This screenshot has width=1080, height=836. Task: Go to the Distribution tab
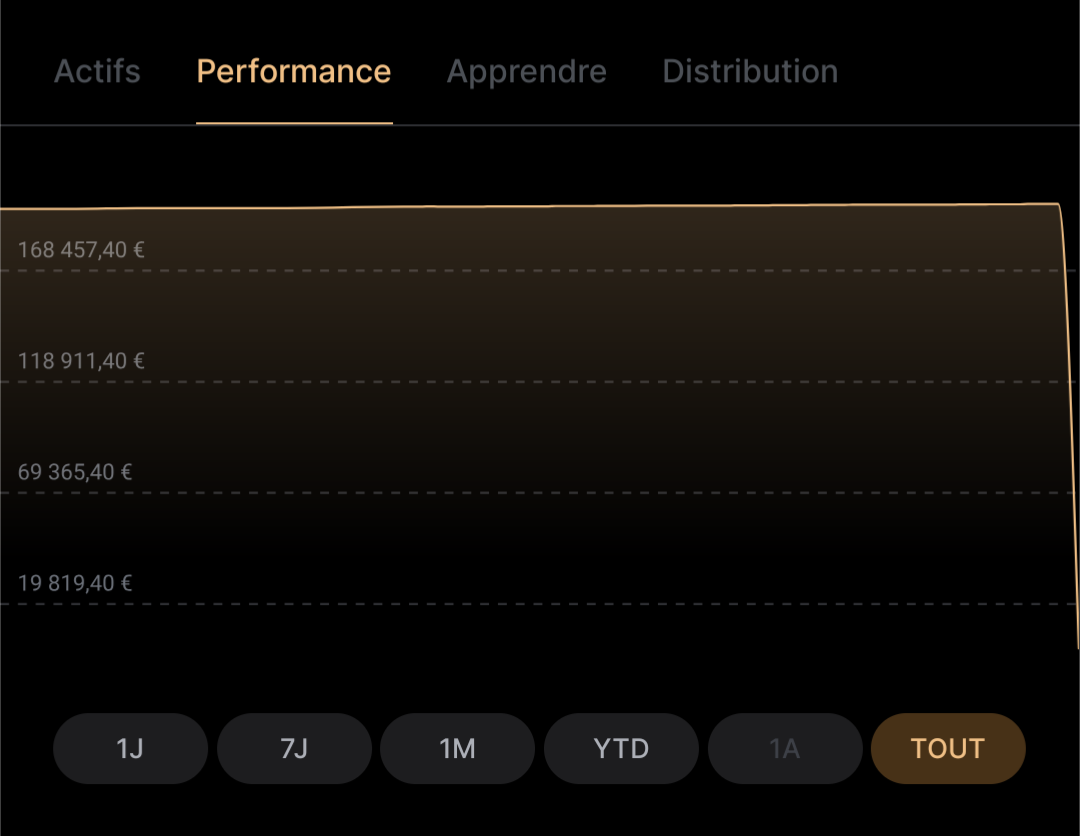[750, 72]
